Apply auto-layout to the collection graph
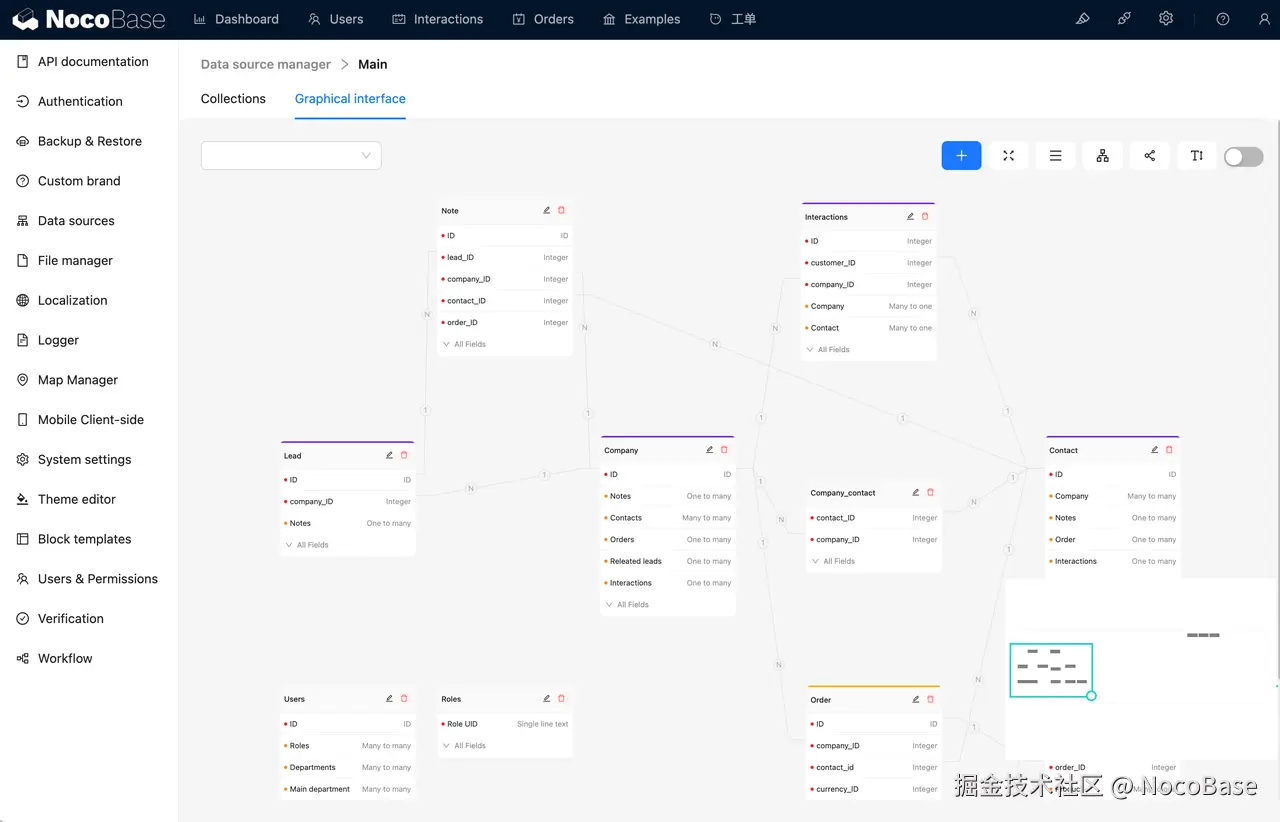The width and height of the screenshot is (1280, 822). [1102, 155]
